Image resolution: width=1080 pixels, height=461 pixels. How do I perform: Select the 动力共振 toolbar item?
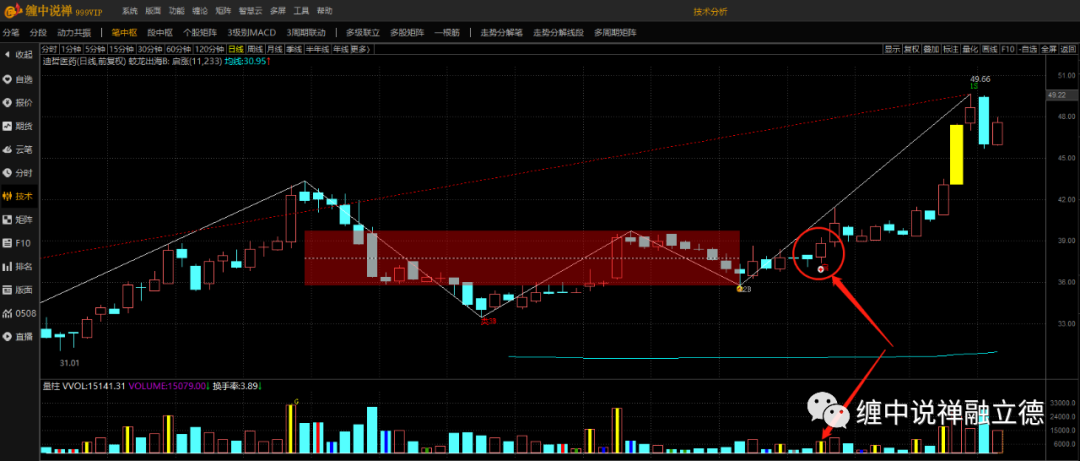click(x=74, y=32)
